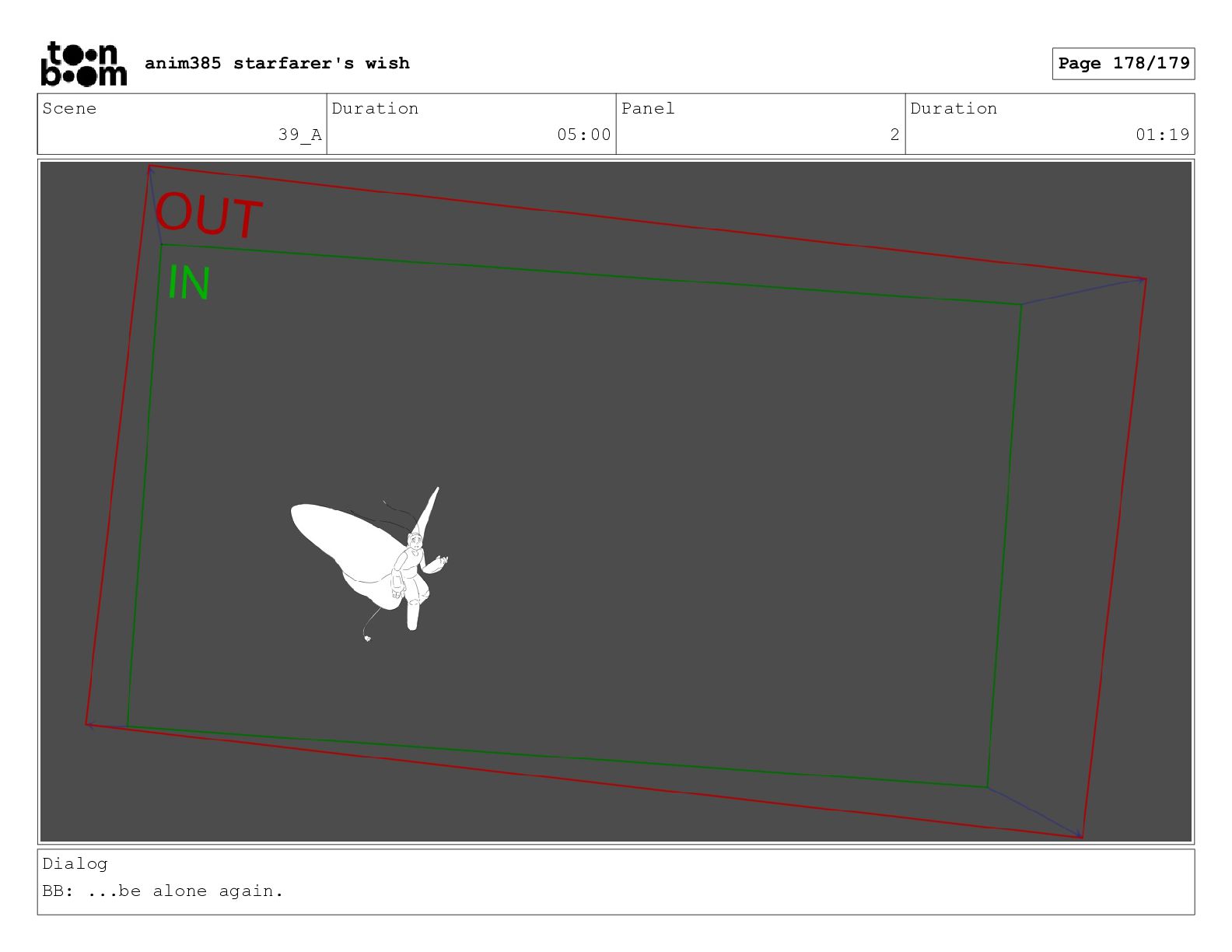This screenshot has height=952, width=1232.
Task: Click the 'Dialog' label
Action: pos(75,863)
